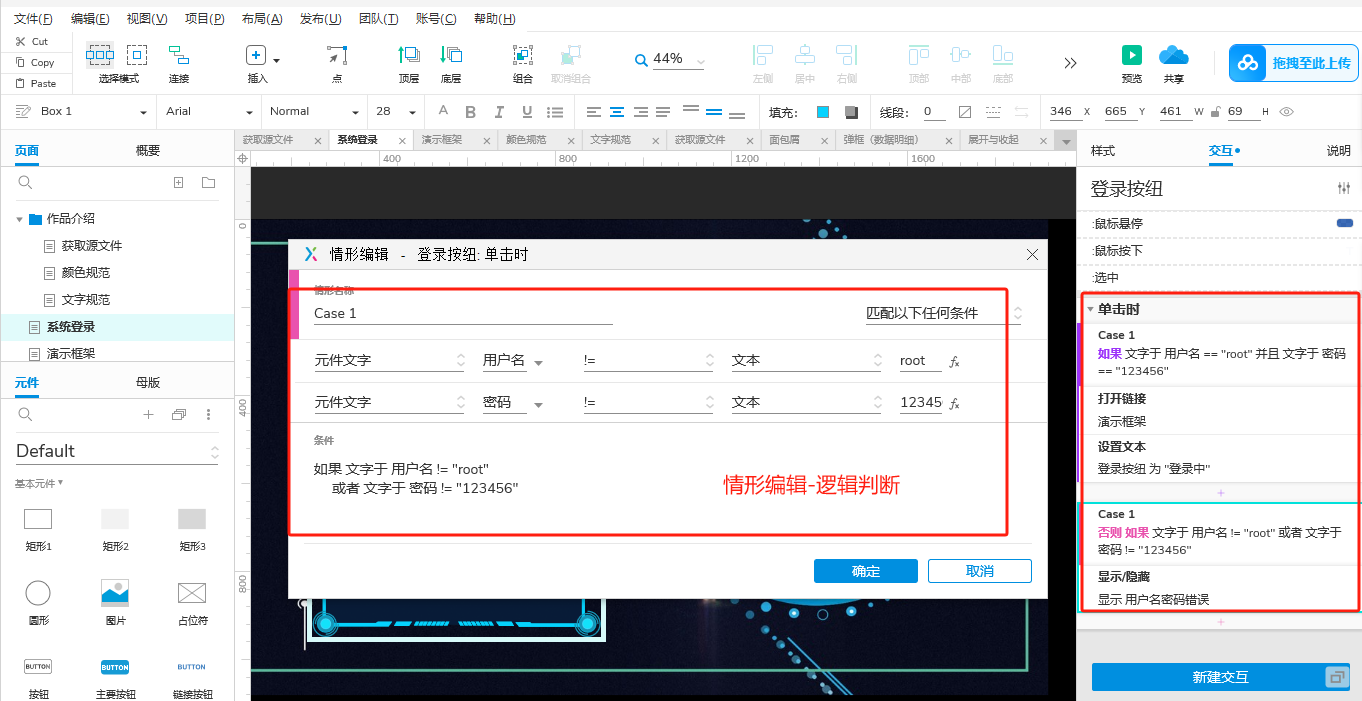Click the manage style icon beside Box 1
Image resolution: width=1362 pixels, height=701 pixels.
[x=25, y=111]
